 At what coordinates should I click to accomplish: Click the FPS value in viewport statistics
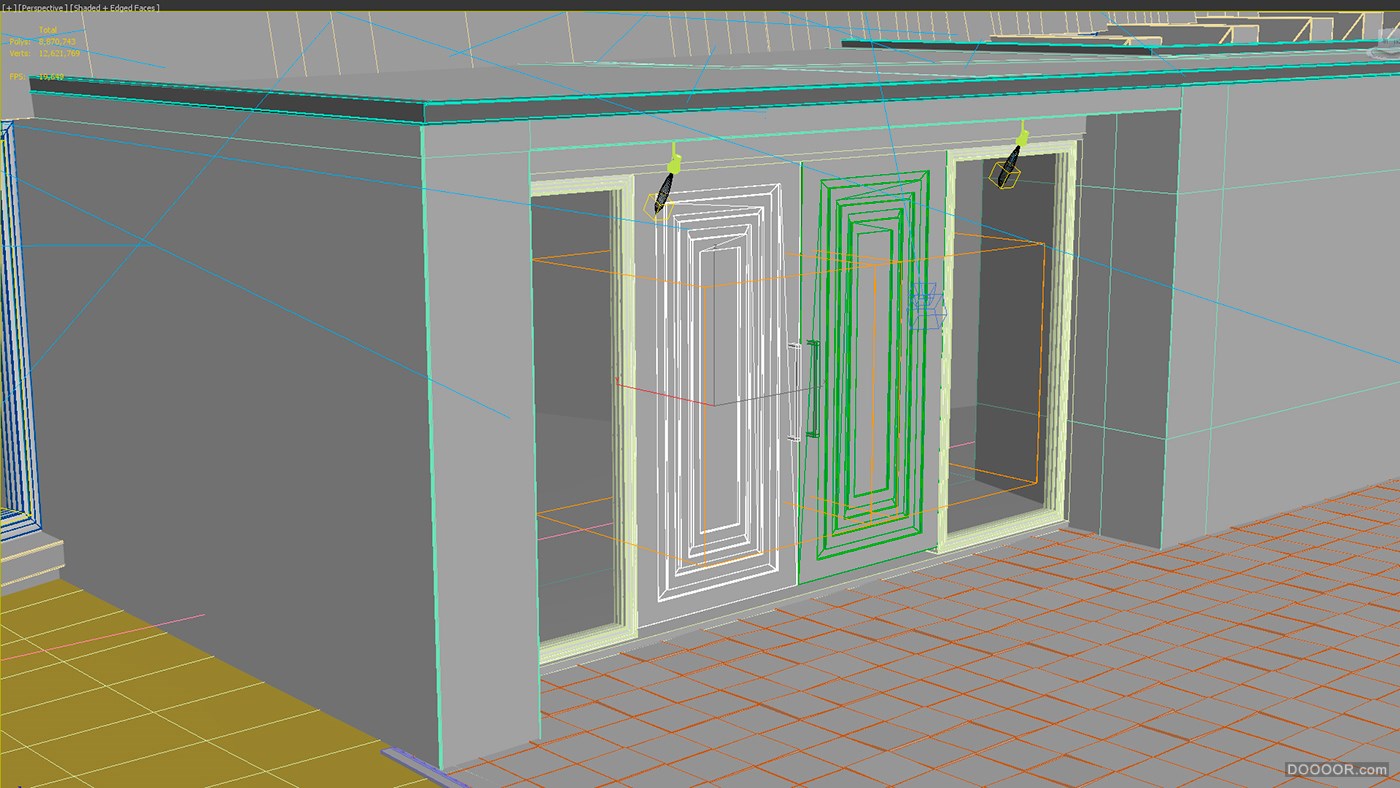(x=52, y=76)
